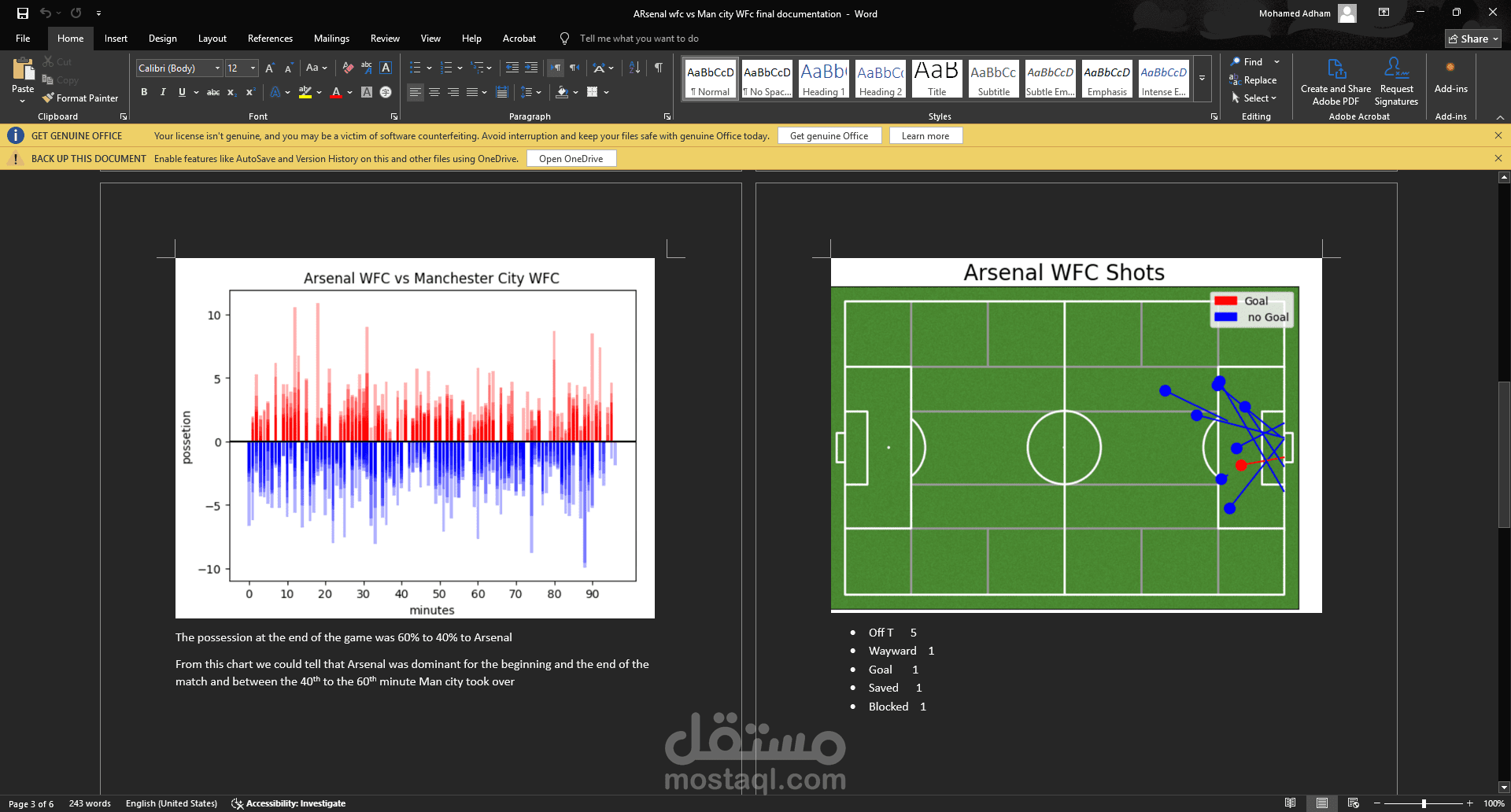Click Accessibility: Investigate in status bar
Viewport: 1511px width, 812px height.
pos(288,803)
